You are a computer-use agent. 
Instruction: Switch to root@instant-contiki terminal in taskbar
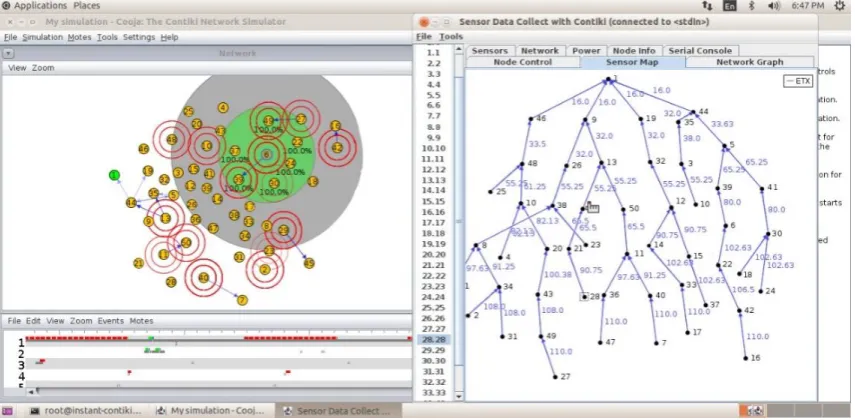(86, 411)
